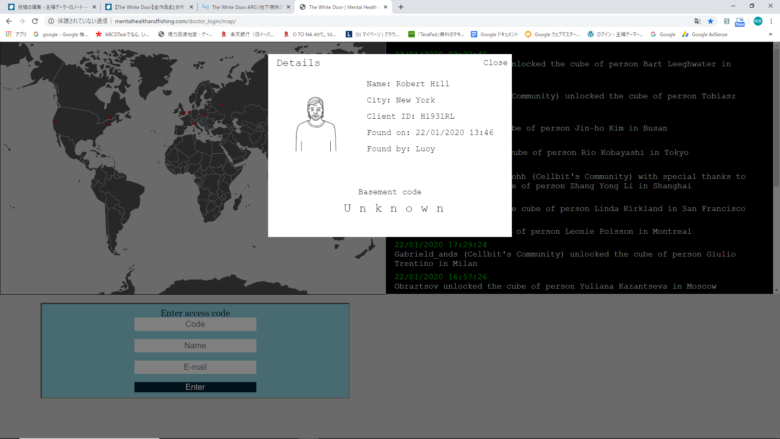The height and width of the screenshot is (439, 780).
Task: Open the plain Google bookmark
Action: [x=663, y=34]
